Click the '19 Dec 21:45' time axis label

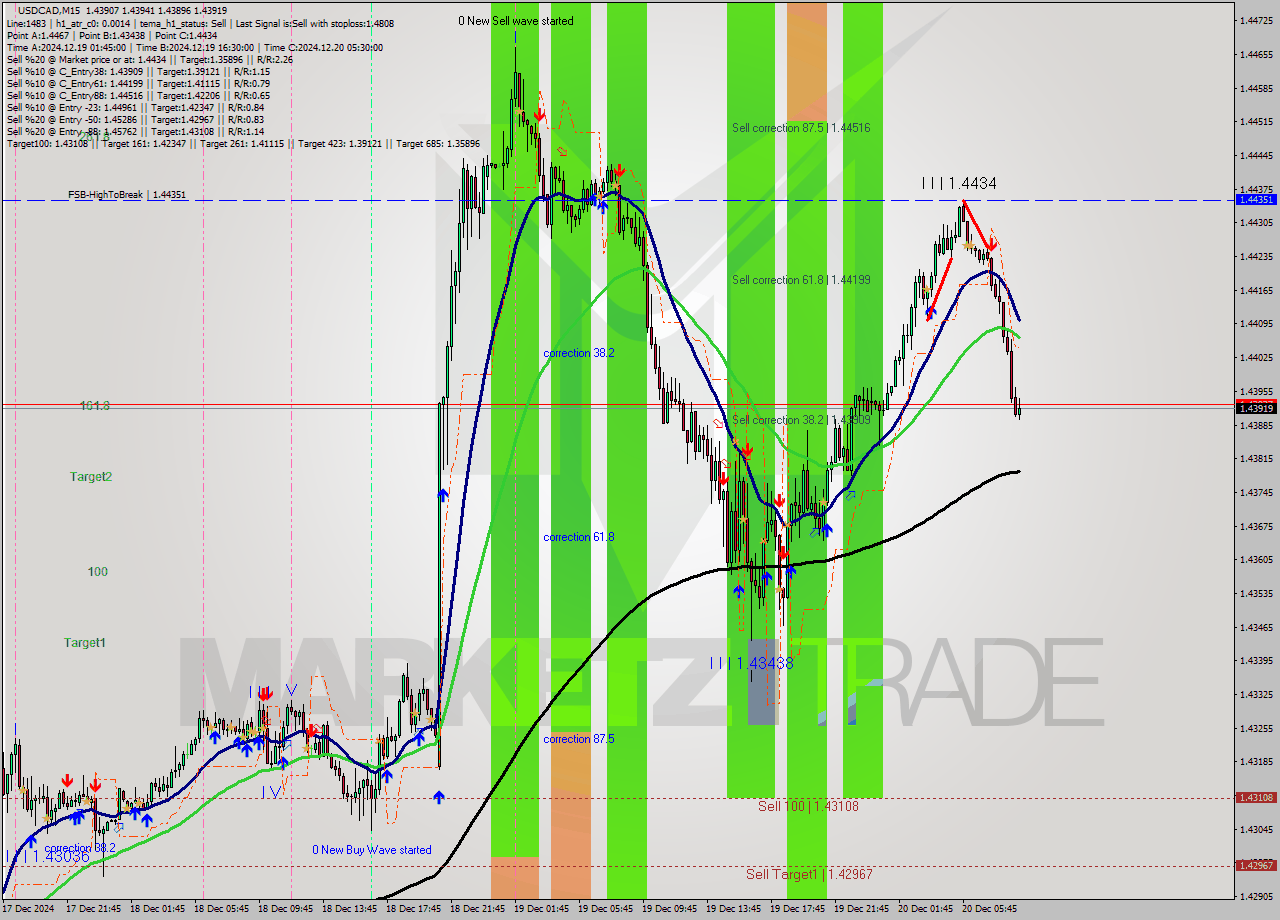[x=862, y=909]
